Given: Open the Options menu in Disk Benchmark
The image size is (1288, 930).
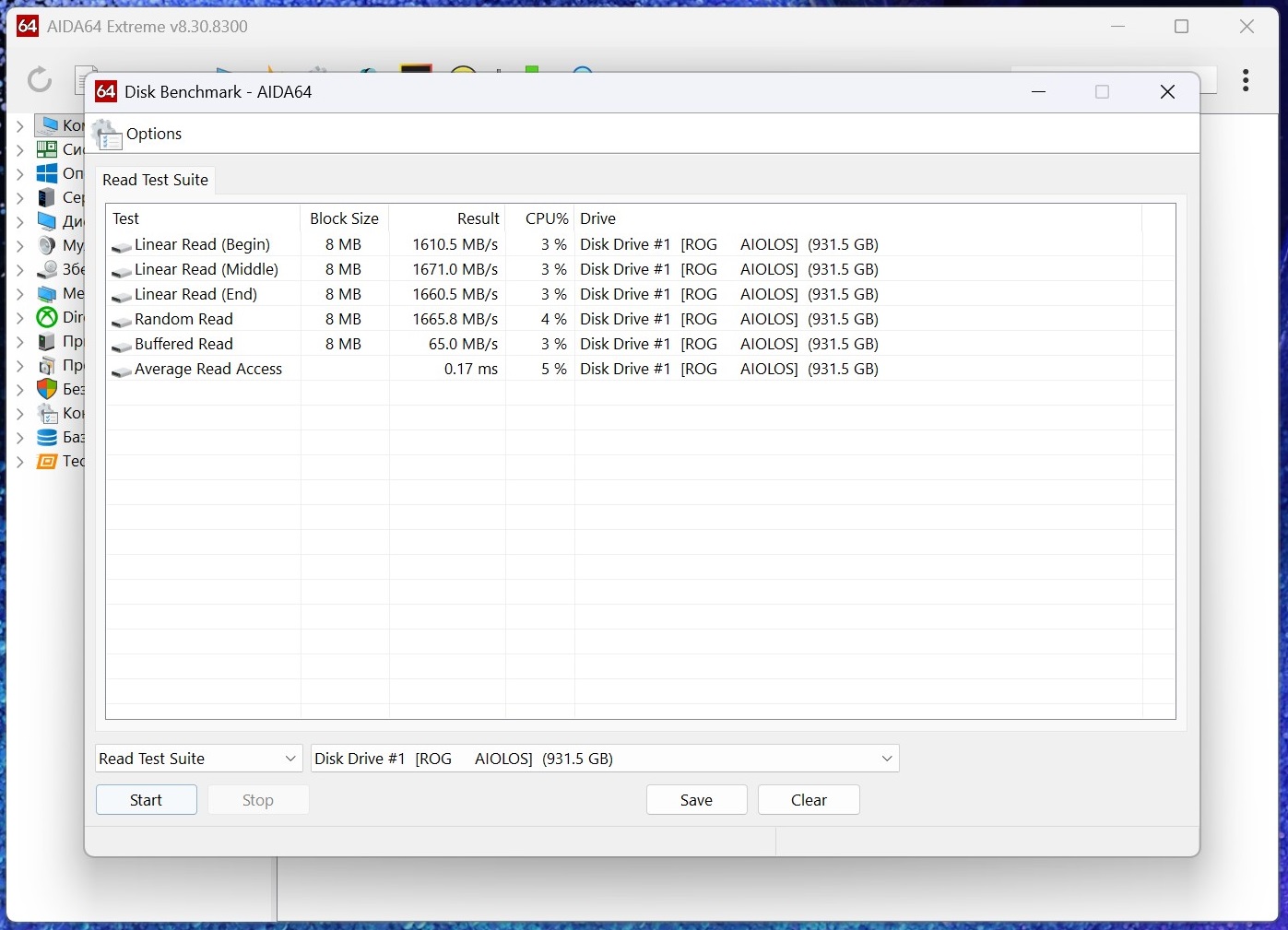Looking at the screenshot, I should coord(138,135).
